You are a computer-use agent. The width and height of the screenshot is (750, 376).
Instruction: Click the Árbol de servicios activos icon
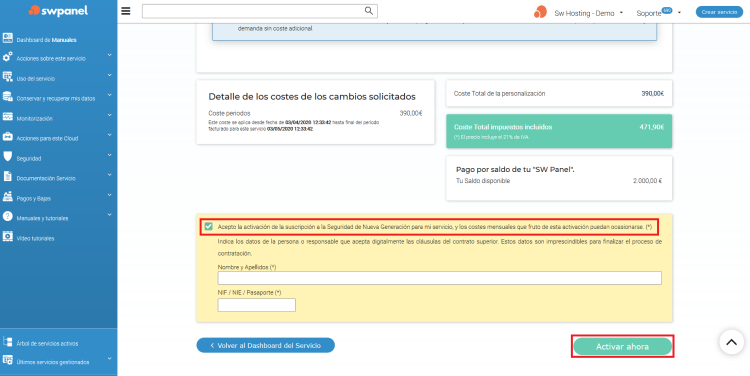(x=7, y=342)
